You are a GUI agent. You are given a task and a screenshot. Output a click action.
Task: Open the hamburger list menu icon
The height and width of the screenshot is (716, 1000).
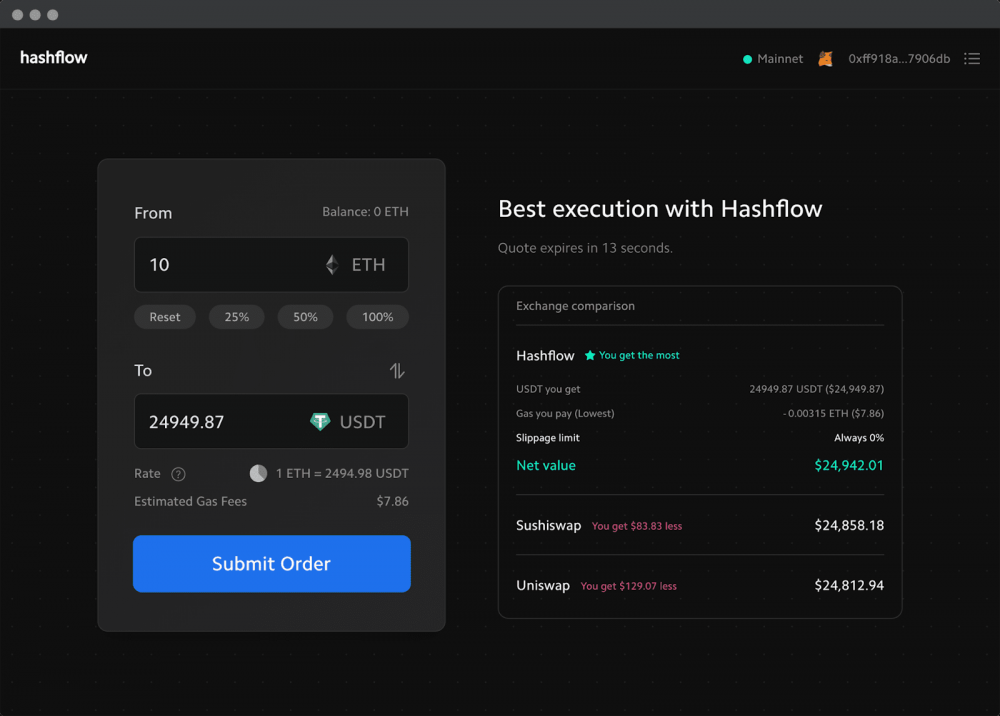point(972,58)
